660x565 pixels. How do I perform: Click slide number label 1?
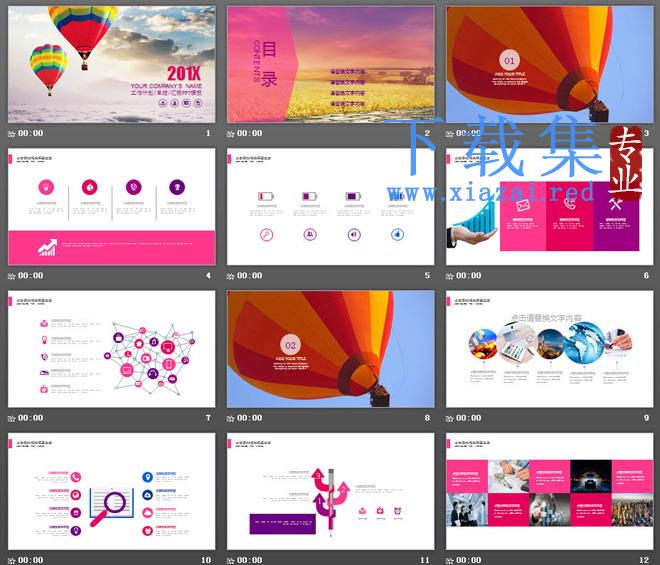[x=208, y=133]
